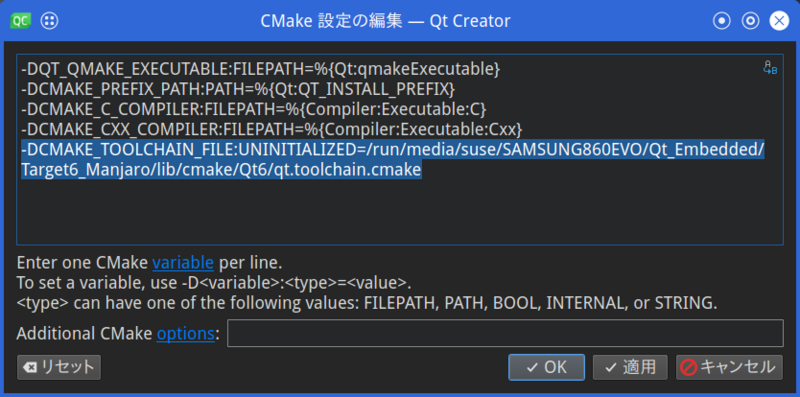Click the empty area of the variables editor
The height and width of the screenshot is (397, 800).
[x=400, y=212]
